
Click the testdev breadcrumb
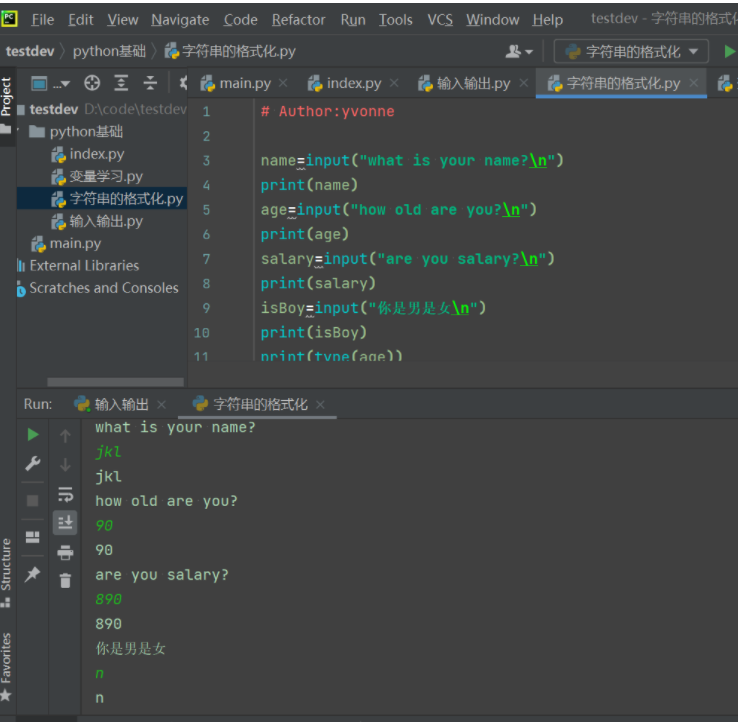click(x=30, y=51)
